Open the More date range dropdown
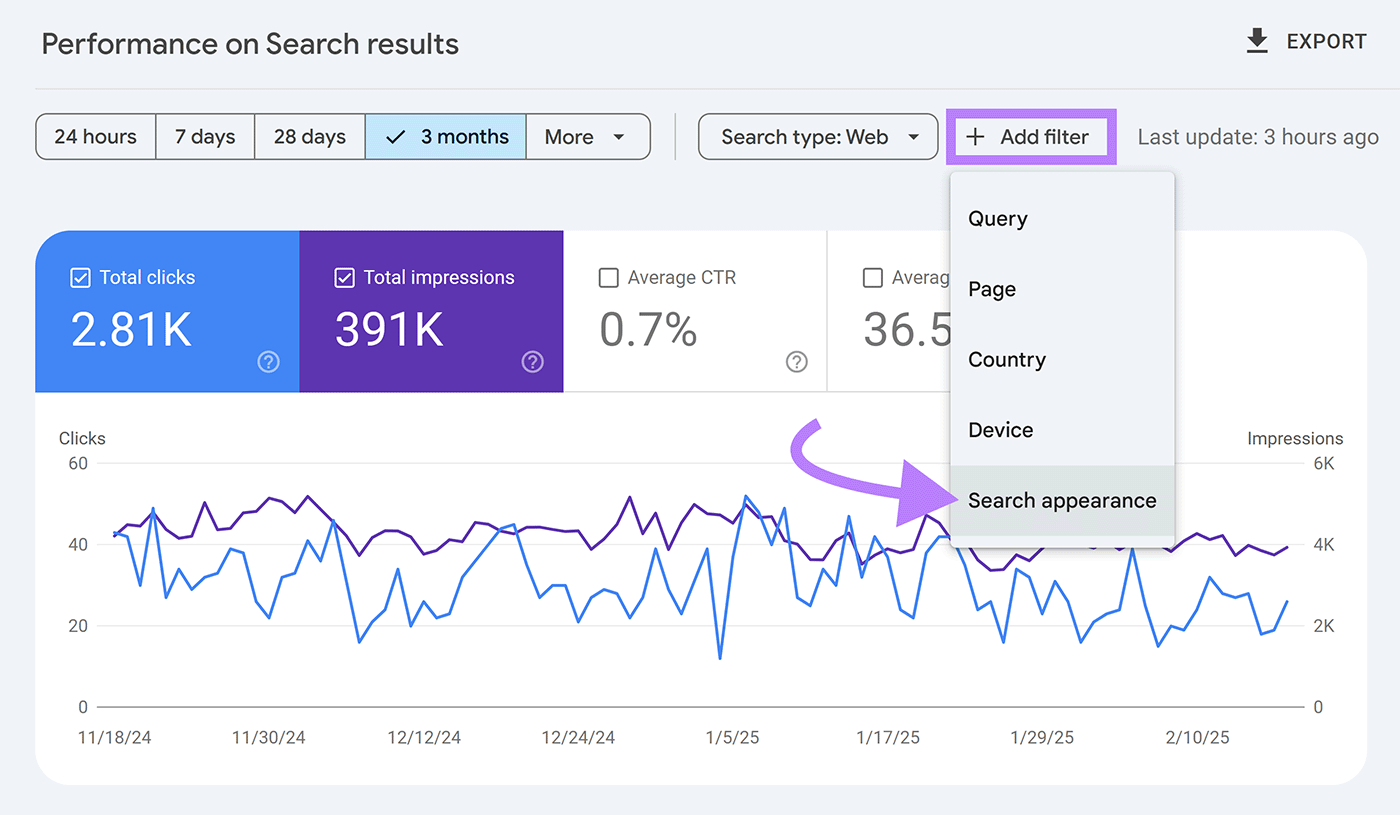Image resolution: width=1400 pixels, height=815 pixels. [588, 137]
